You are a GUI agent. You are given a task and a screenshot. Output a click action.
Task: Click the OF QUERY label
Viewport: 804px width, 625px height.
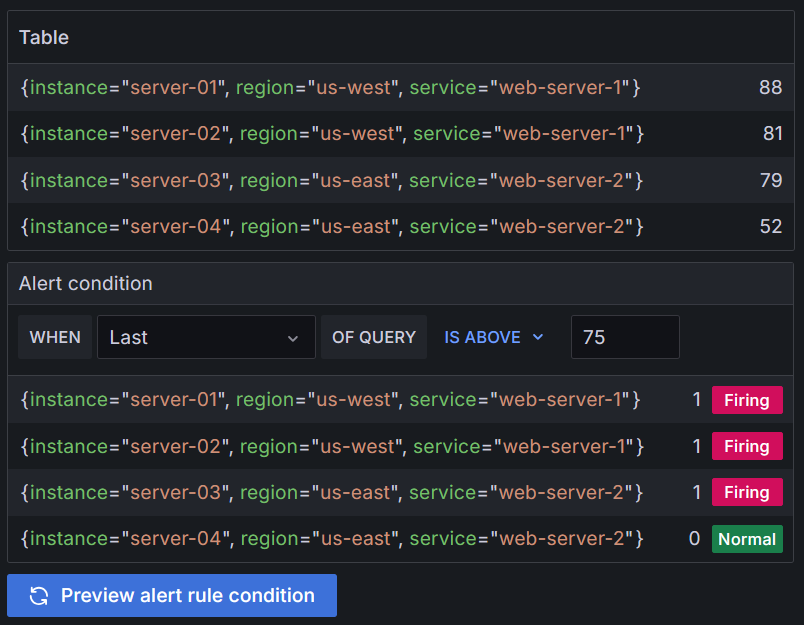[x=373, y=337]
